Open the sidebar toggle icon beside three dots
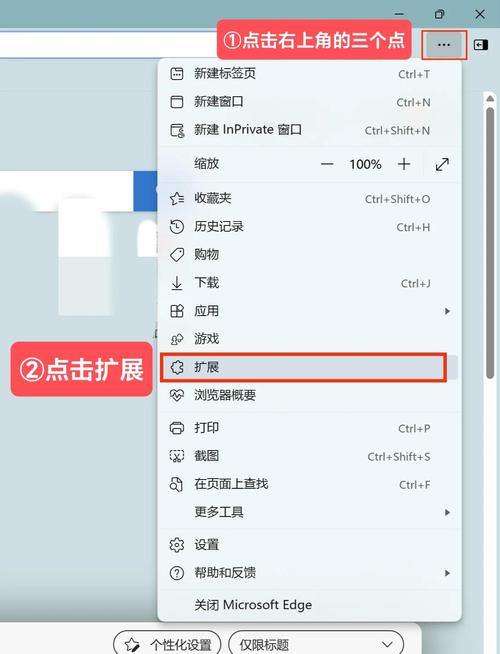 [x=480, y=45]
